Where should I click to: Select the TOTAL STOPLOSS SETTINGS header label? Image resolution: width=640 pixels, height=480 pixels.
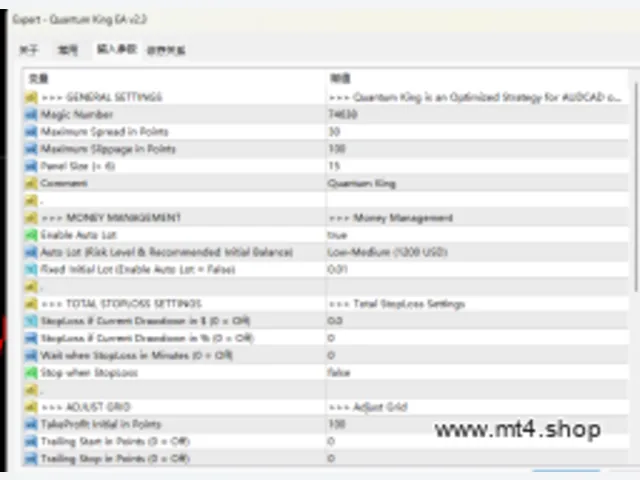click(x=122, y=304)
